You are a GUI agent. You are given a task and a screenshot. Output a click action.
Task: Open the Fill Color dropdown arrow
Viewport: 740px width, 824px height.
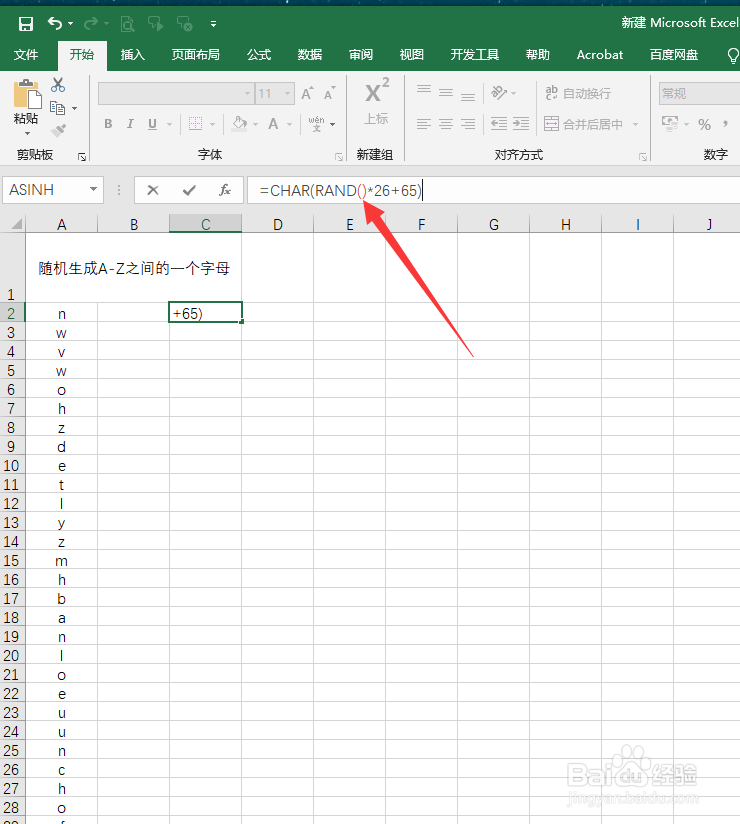255,125
